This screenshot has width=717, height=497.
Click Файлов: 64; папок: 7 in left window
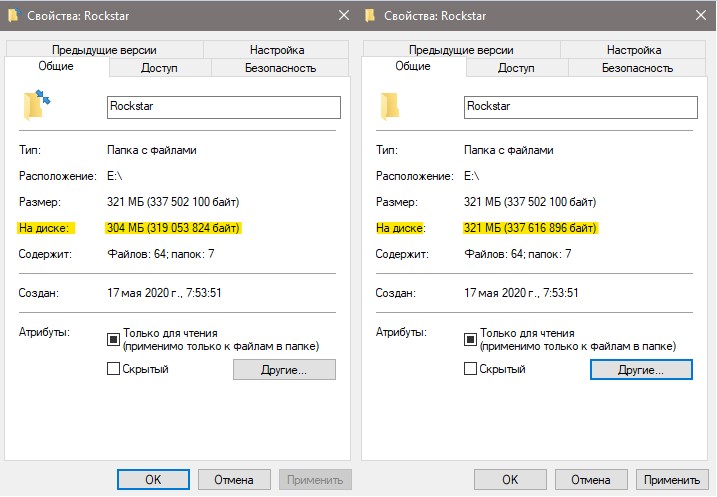[x=161, y=254]
